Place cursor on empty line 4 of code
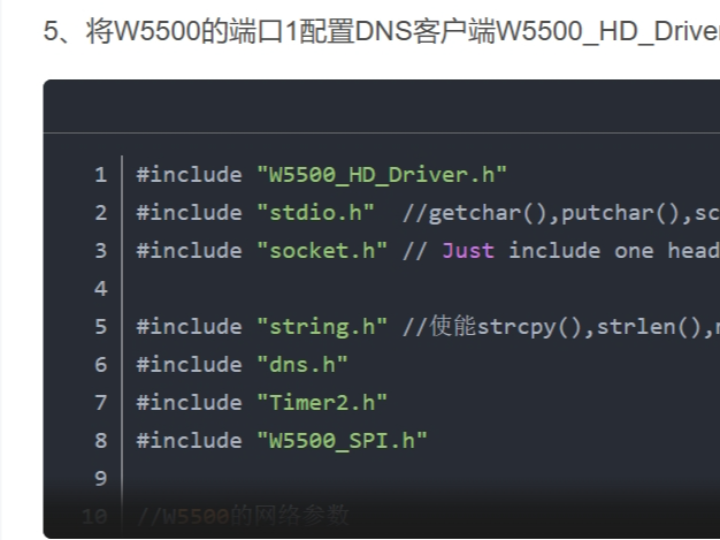 coord(400,289)
